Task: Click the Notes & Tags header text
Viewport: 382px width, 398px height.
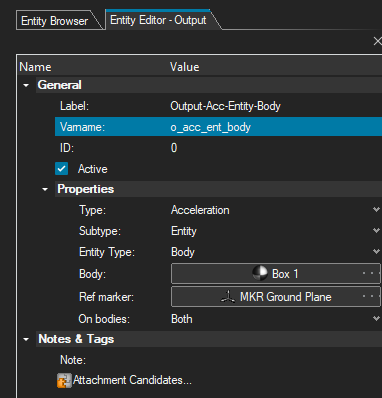Action: pyautogui.click(x=76, y=339)
